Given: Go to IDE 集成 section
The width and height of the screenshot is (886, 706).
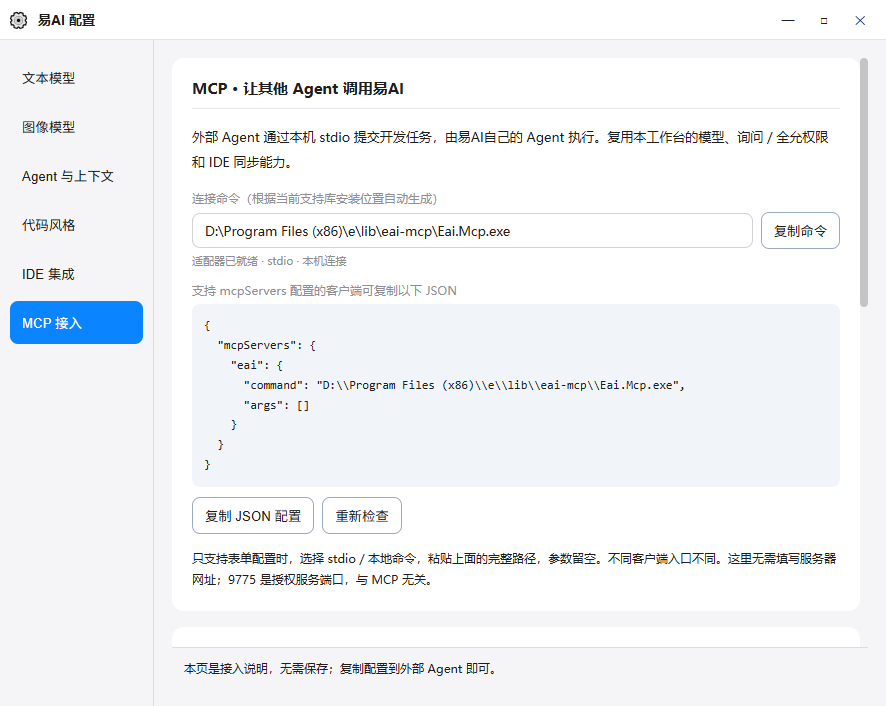Looking at the screenshot, I should point(76,274).
